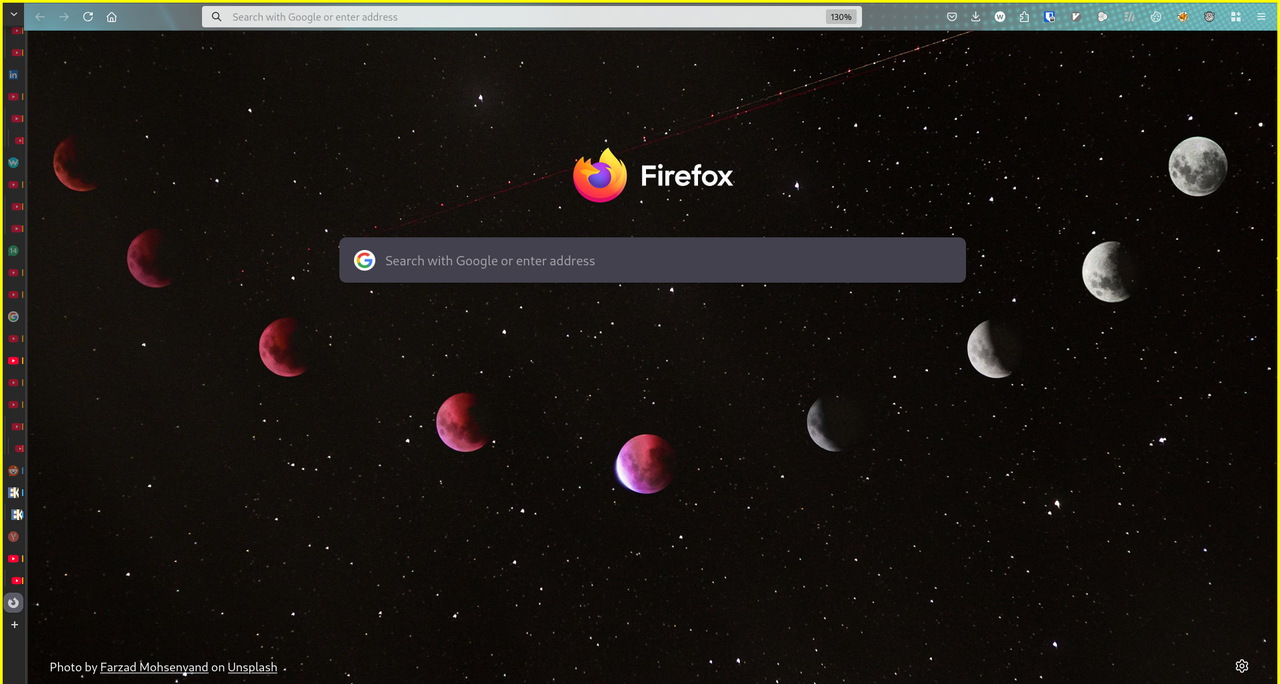
Task: Open the orange fox extension icon
Action: [x=1182, y=17]
